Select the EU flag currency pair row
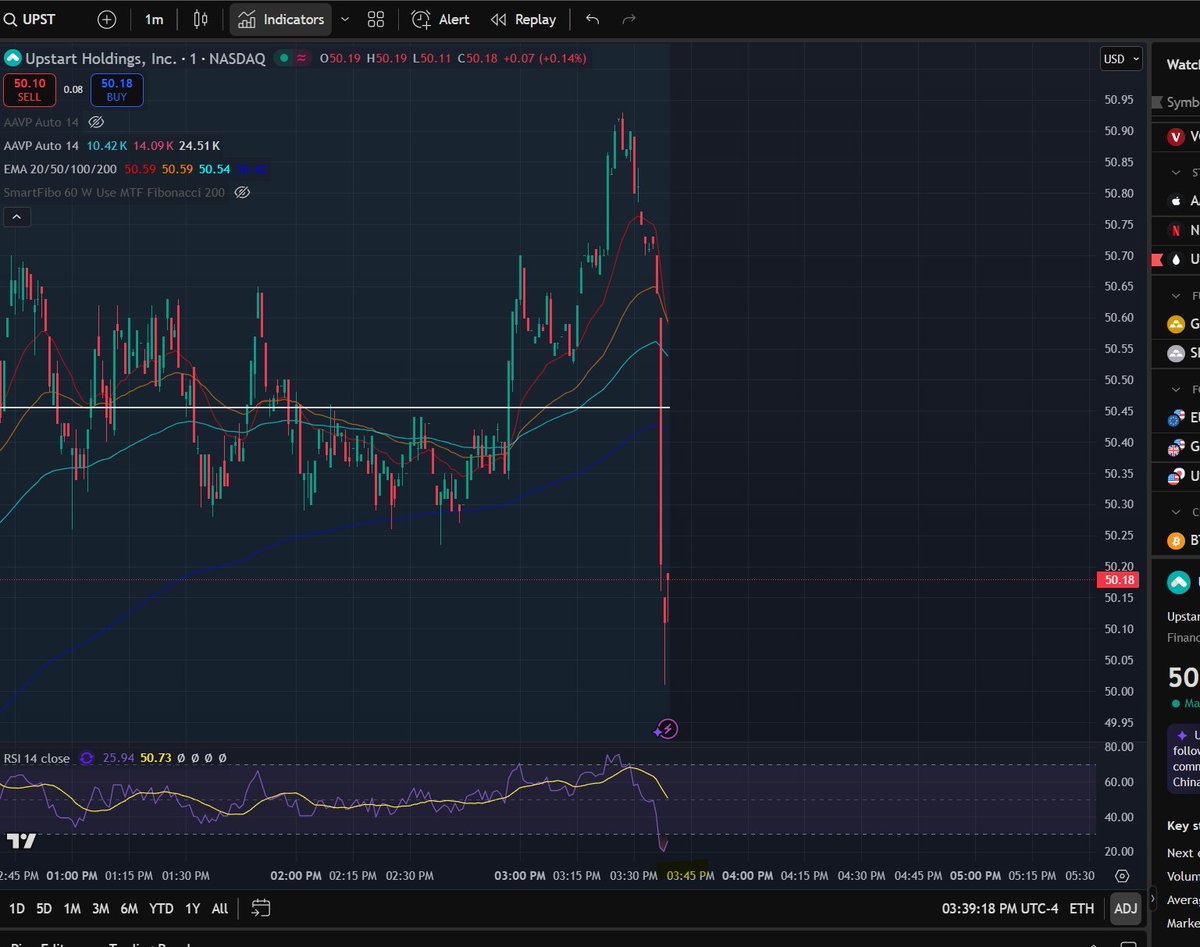1200x947 pixels. click(1176, 417)
